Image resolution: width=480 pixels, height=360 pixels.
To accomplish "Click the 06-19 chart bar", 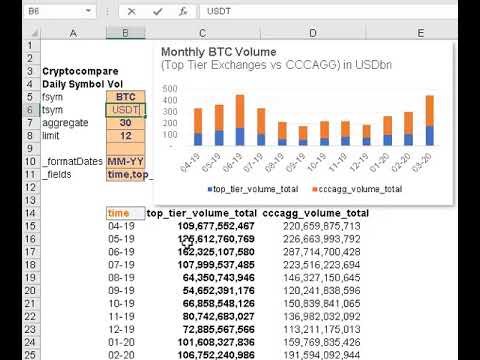I will click(x=240, y=120).
